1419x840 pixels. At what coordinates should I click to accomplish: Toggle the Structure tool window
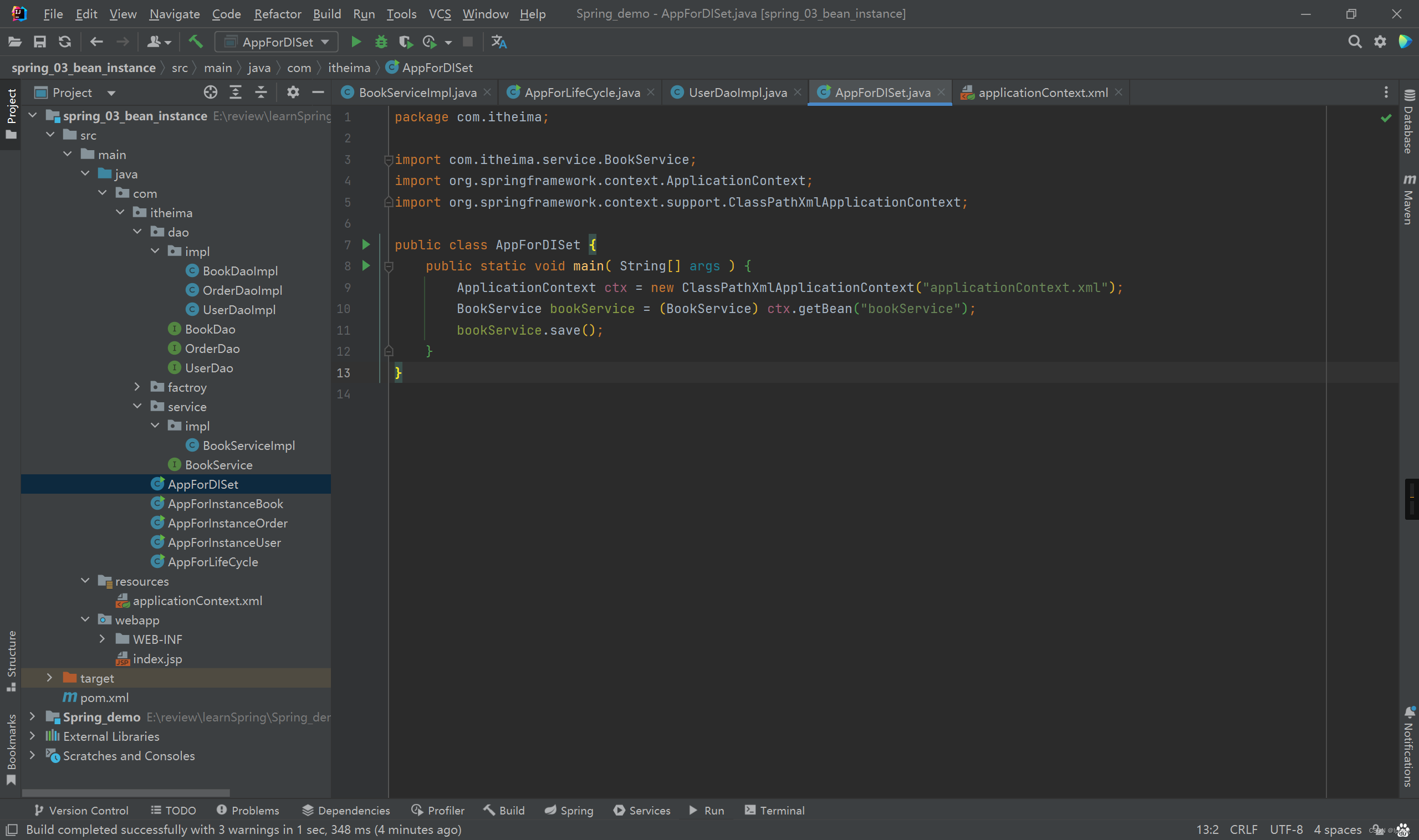(x=11, y=660)
